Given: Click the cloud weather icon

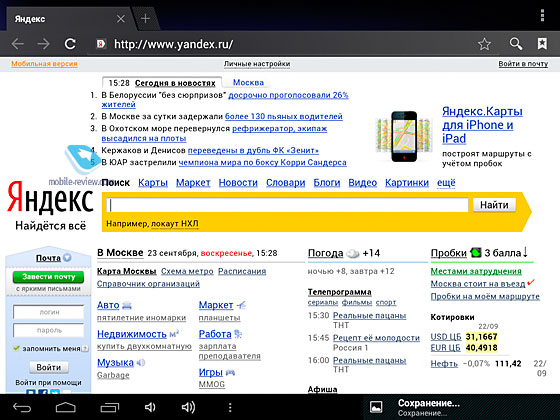Looking at the screenshot, I should click(x=353, y=253).
